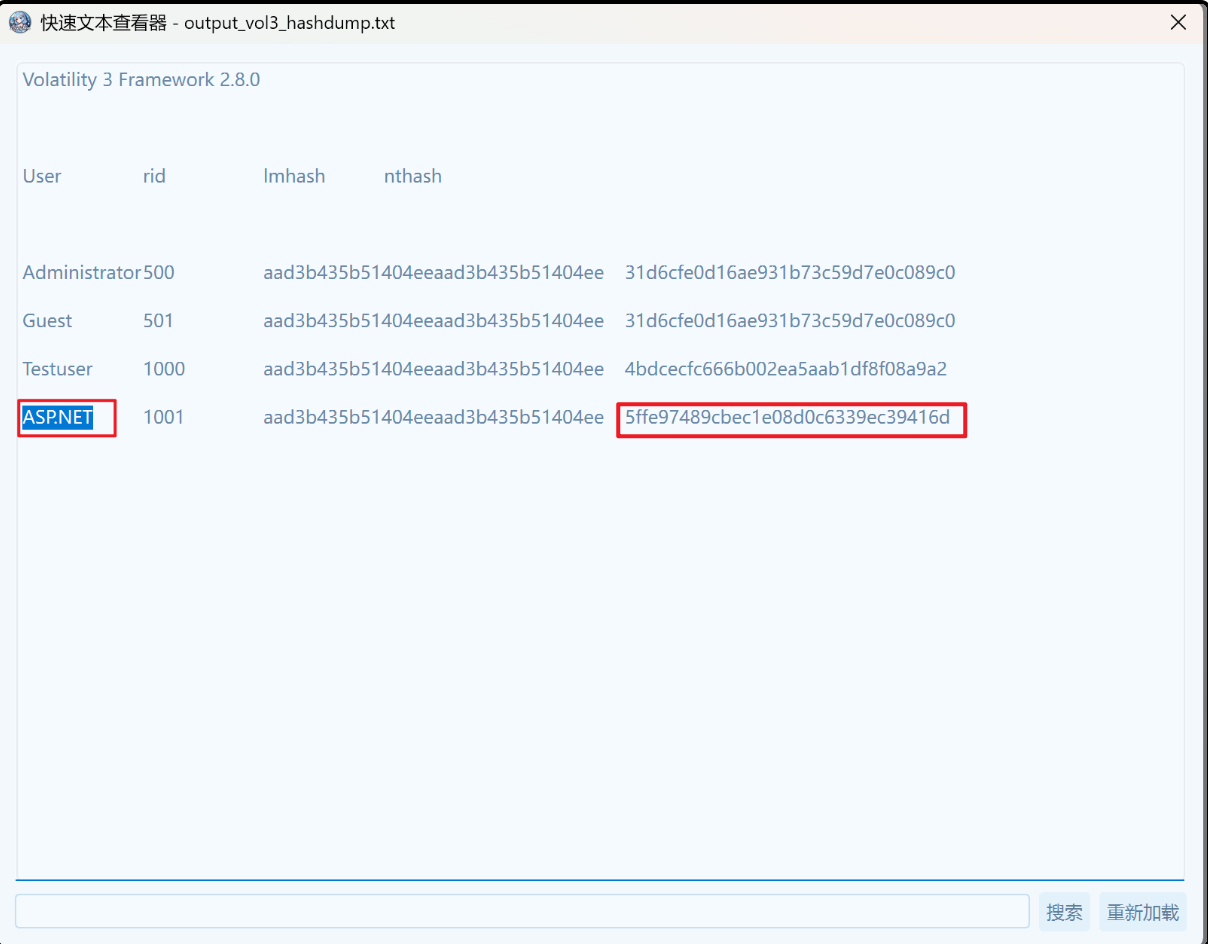Click the 'rid' column header
This screenshot has height=944, width=1208.
tap(154, 176)
